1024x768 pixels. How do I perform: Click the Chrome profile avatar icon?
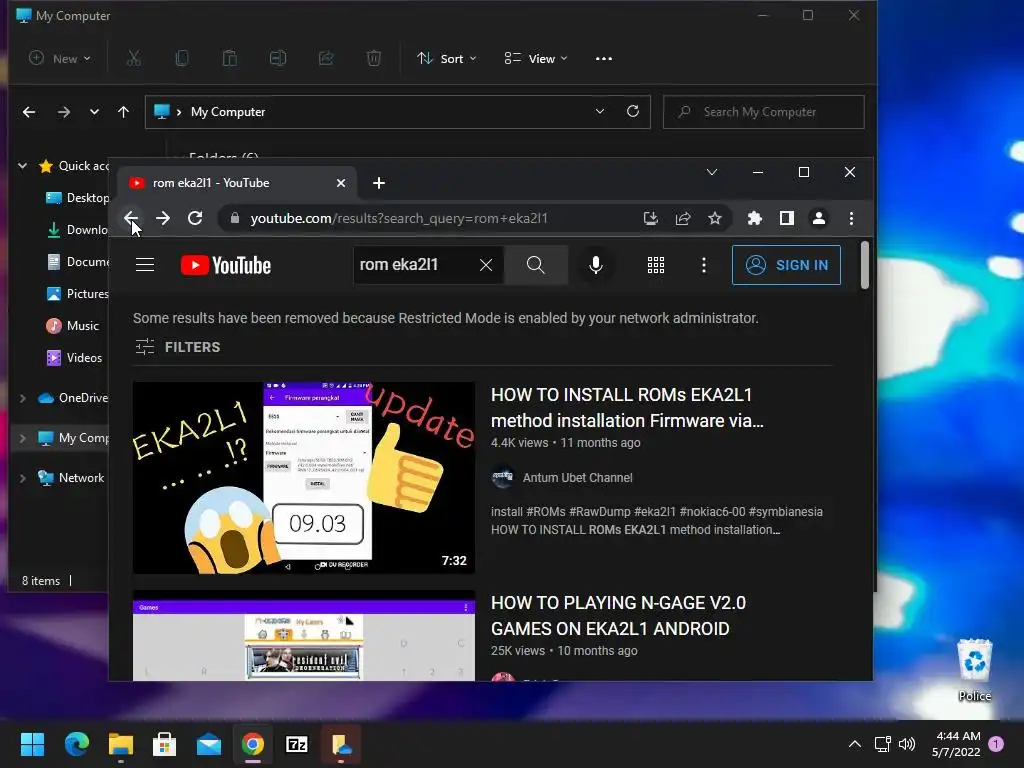(x=819, y=218)
